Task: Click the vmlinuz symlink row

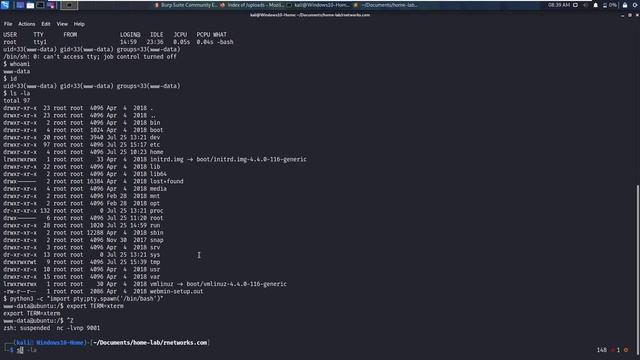Action: pyautogui.click(x=145, y=284)
